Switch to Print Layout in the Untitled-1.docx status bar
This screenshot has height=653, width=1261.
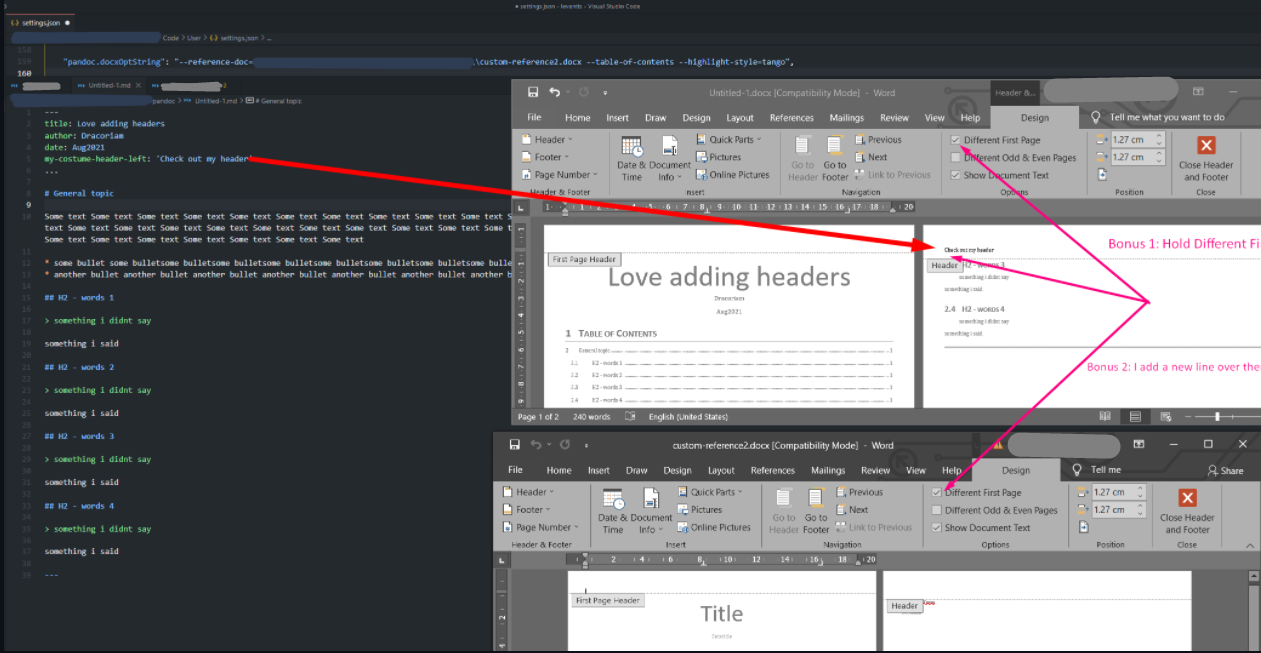[1134, 416]
